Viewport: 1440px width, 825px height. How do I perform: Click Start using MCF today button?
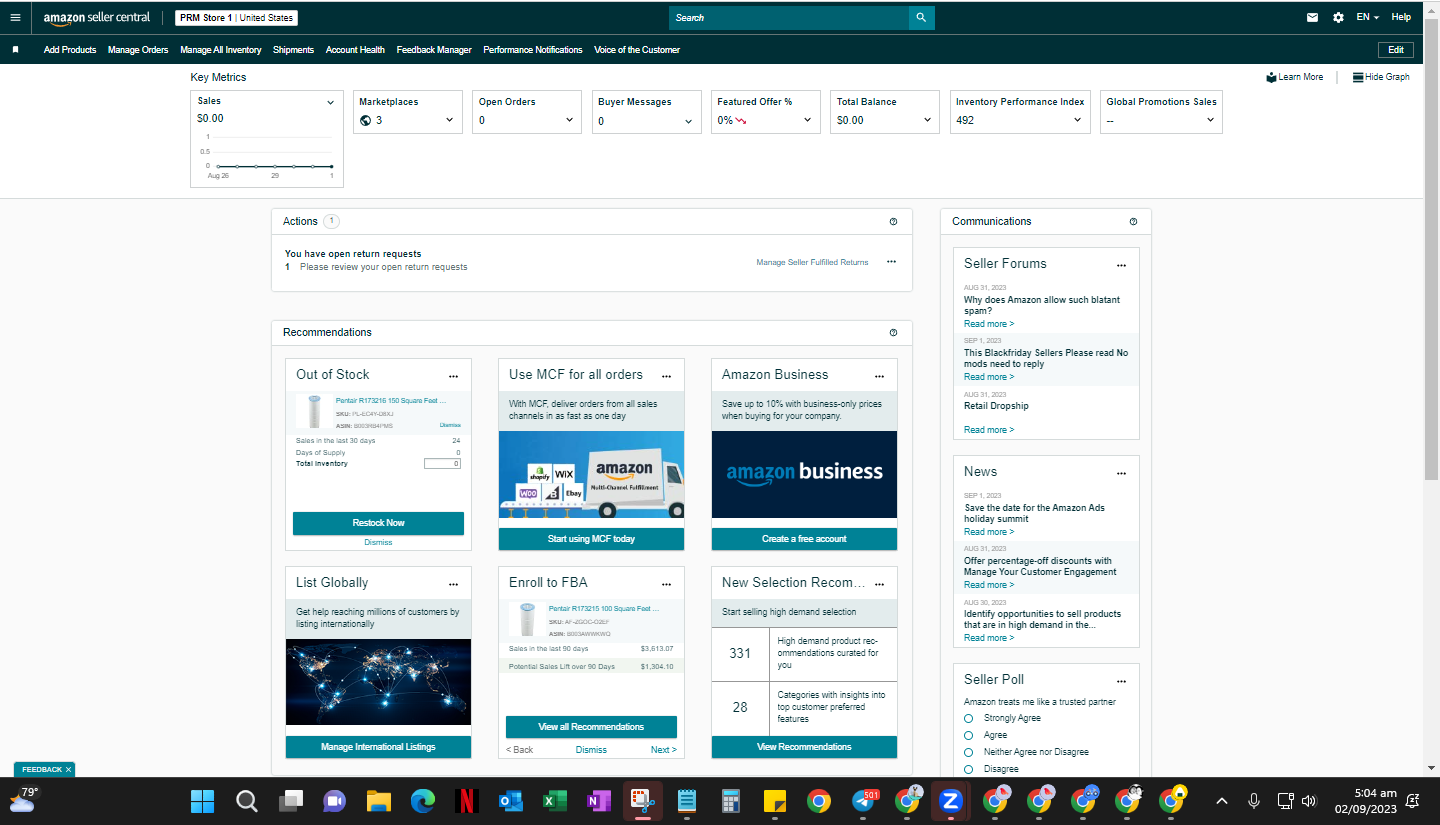(591, 539)
